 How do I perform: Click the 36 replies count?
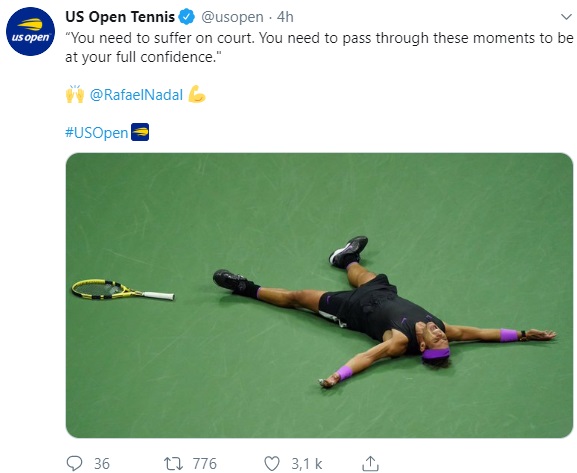click(x=102, y=464)
